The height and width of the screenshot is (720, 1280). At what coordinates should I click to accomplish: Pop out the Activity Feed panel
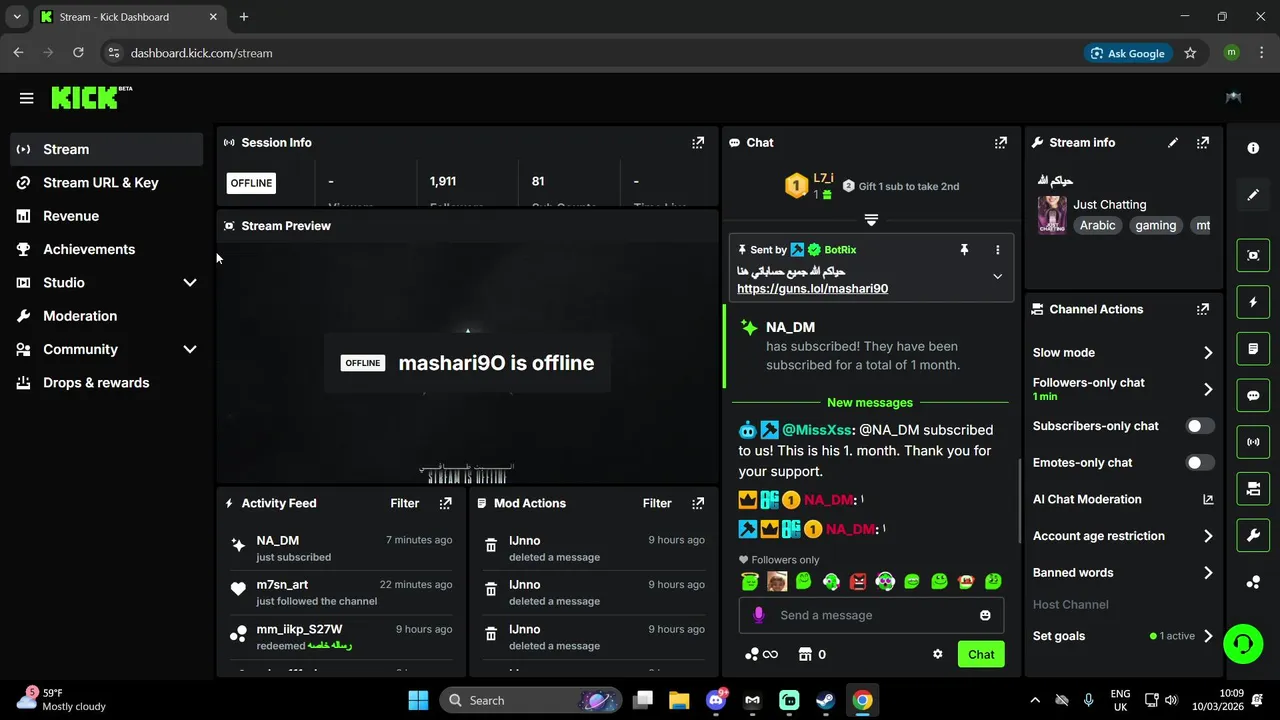click(x=446, y=504)
